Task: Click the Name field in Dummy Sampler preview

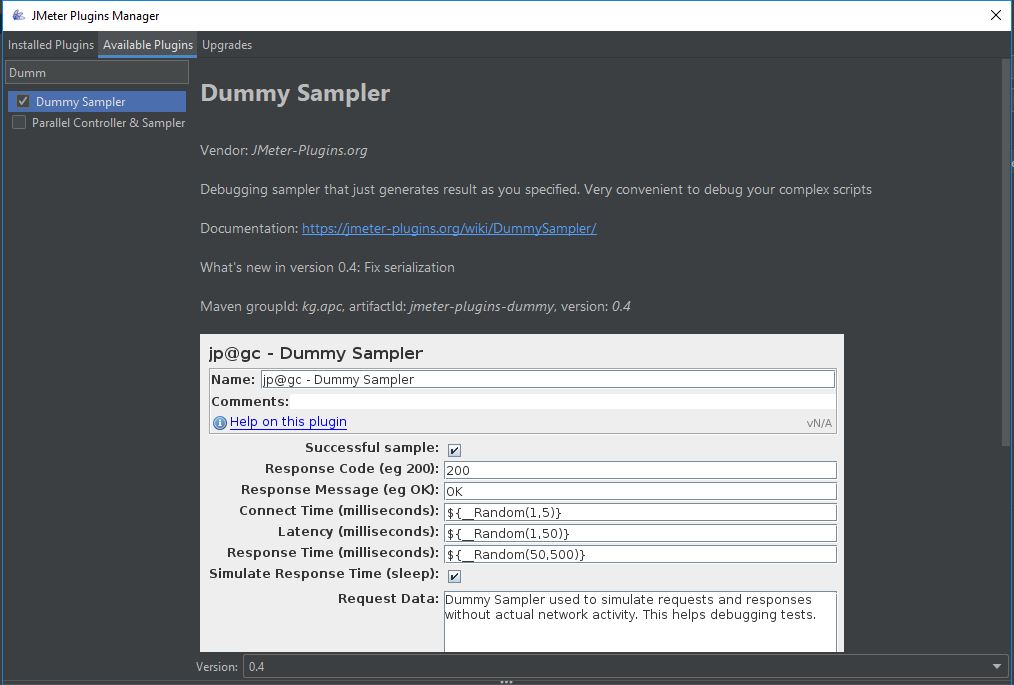Action: click(547, 380)
